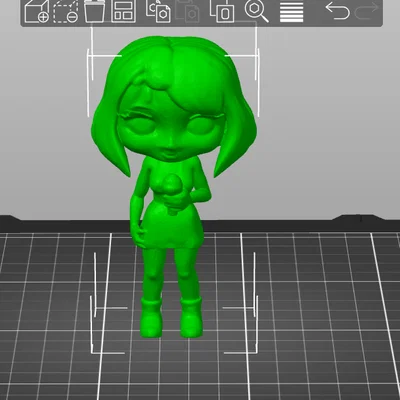Undo the last action

pyautogui.click(x=337, y=11)
